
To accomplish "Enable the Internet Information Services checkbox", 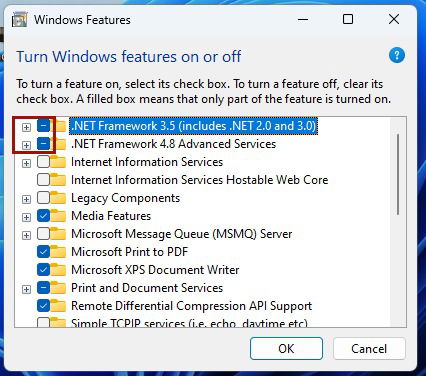I will click(x=43, y=162).
